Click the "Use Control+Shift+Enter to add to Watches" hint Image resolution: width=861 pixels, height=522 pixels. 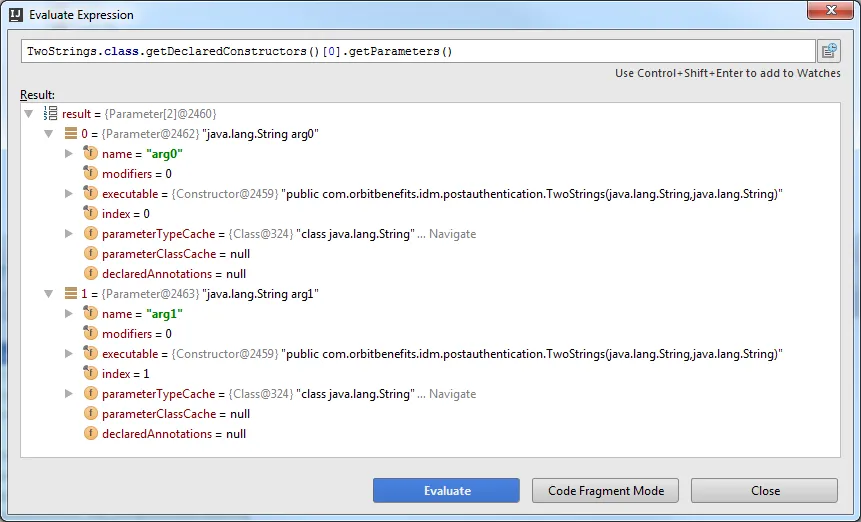click(728, 74)
